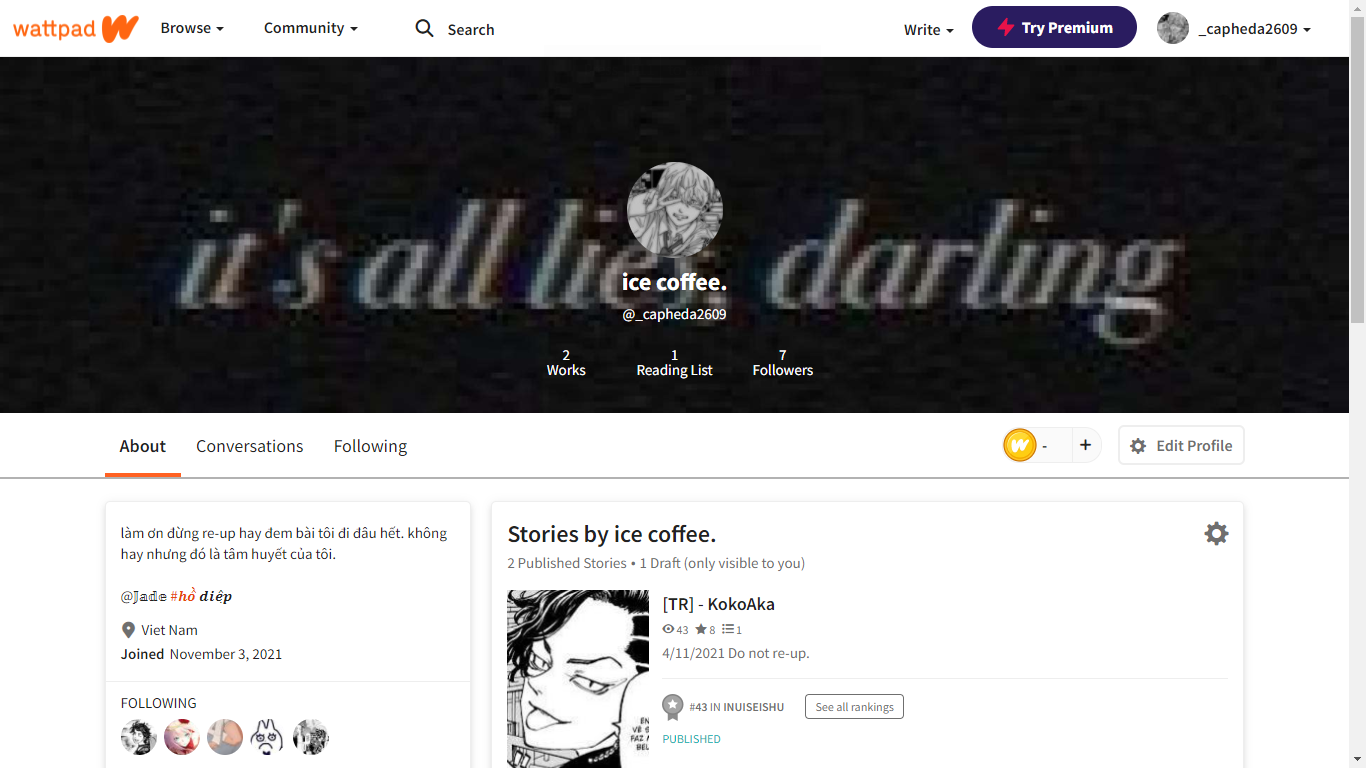Click the Try Premium button
This screenshot has height=768, width=1366.
[1054, 27]
